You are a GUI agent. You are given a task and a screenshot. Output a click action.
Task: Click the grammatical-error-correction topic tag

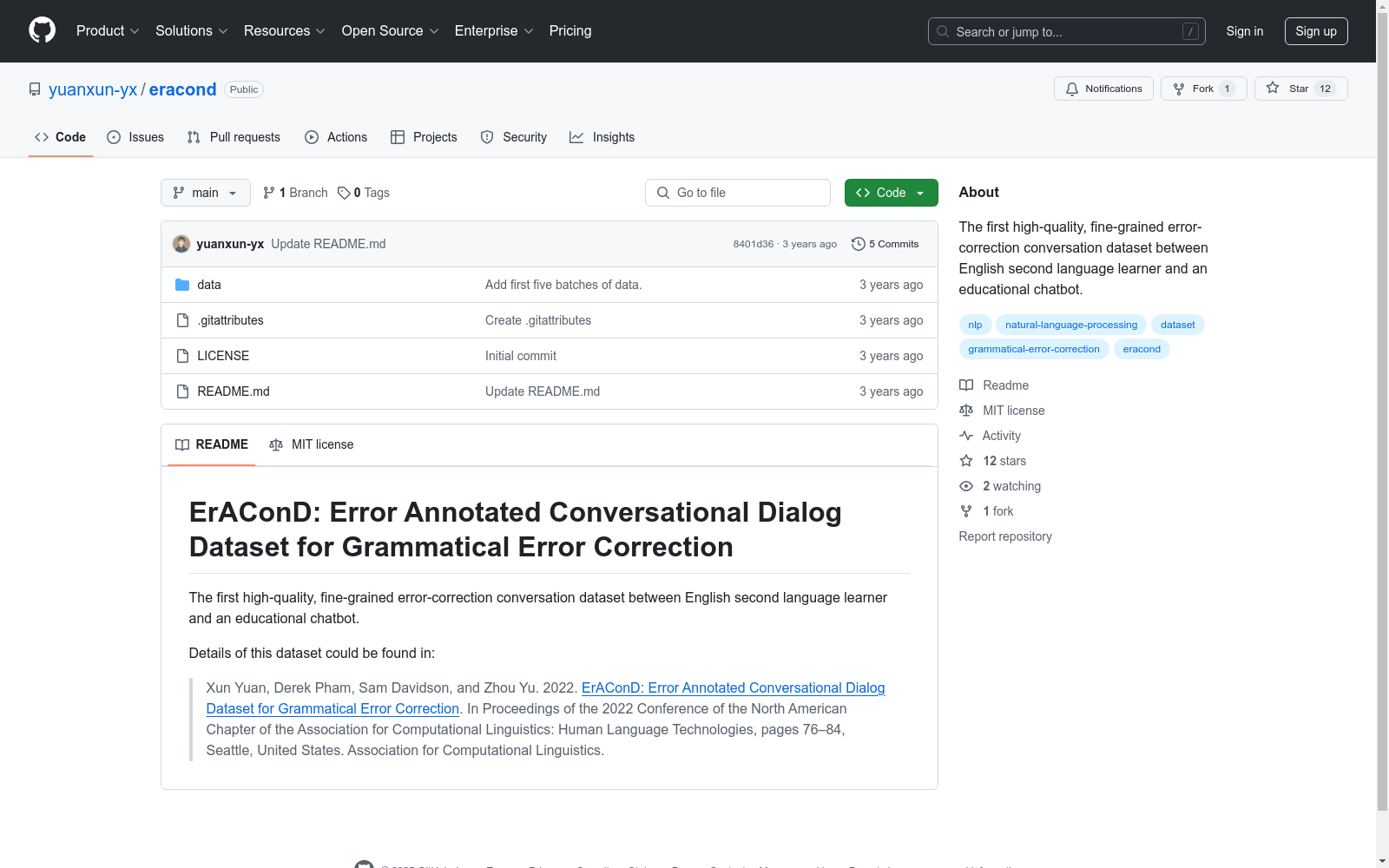click(x=1034, y=349)
